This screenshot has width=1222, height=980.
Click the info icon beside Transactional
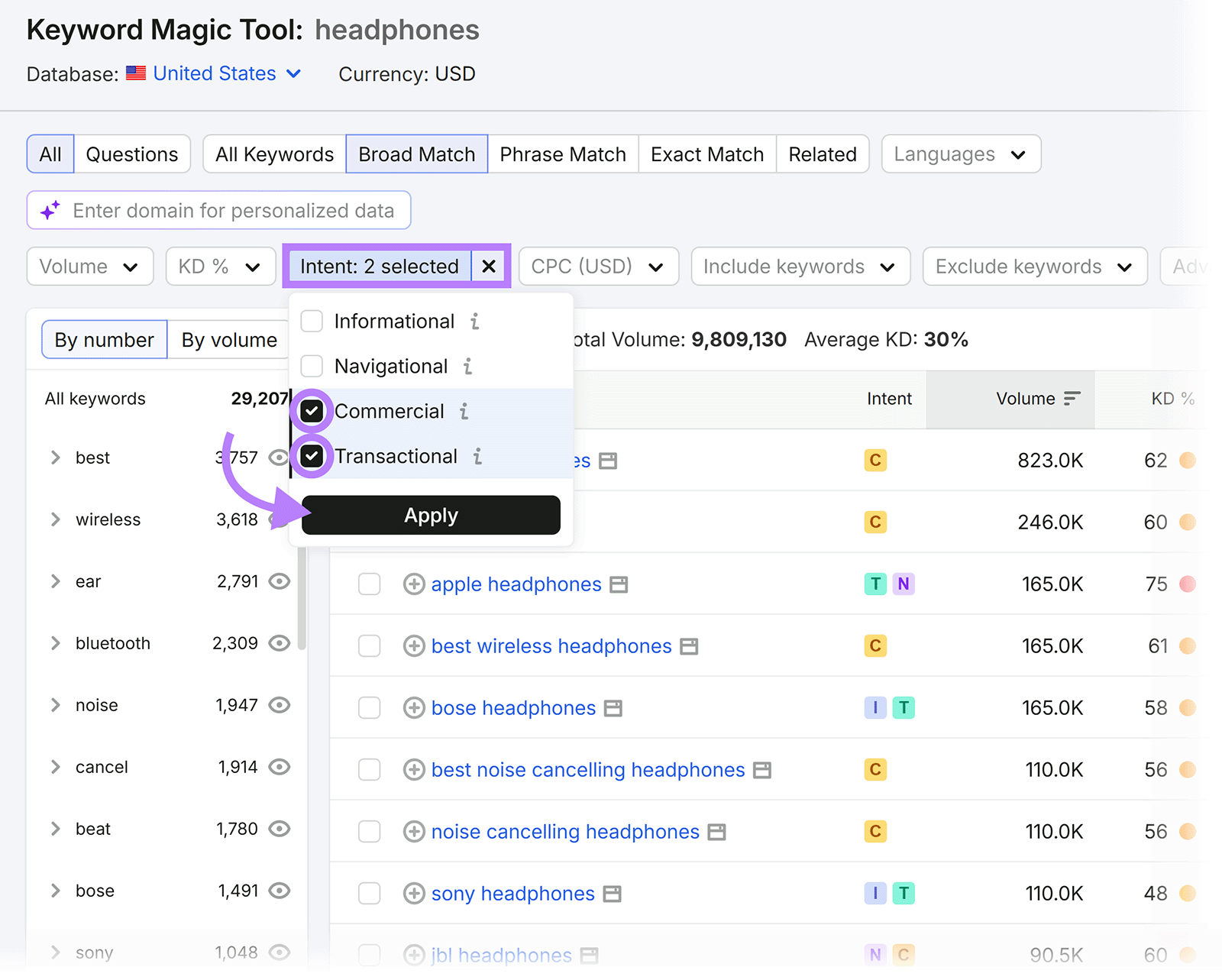pos(477,457)
